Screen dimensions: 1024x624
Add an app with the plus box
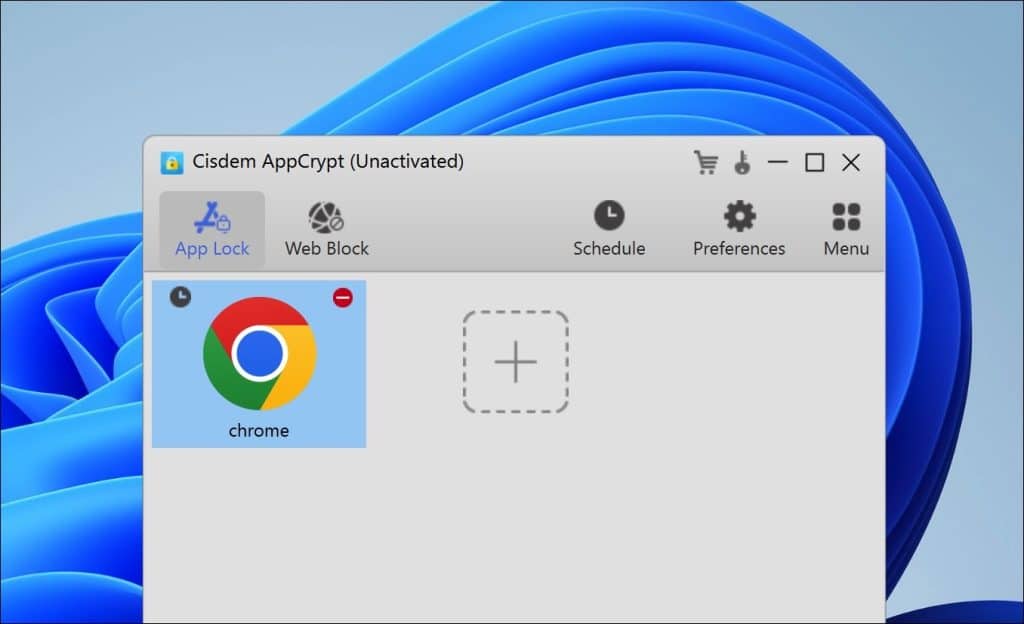(x=515, y=362)
